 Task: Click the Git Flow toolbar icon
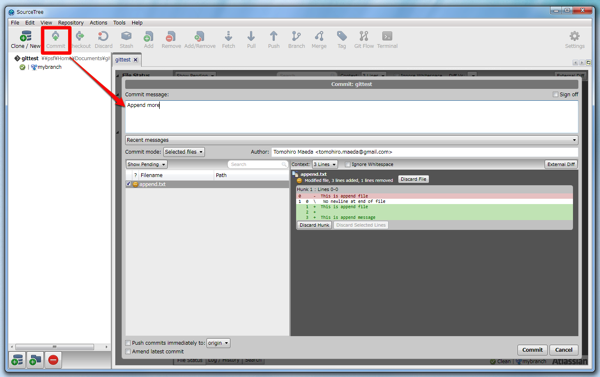[364, 39]
